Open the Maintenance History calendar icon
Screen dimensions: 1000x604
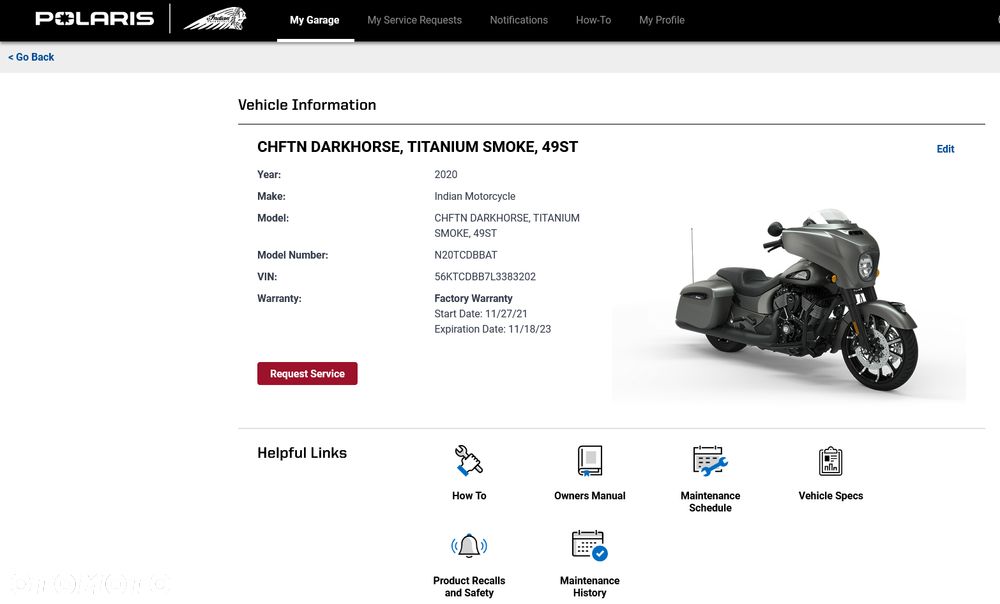[589, 545]
